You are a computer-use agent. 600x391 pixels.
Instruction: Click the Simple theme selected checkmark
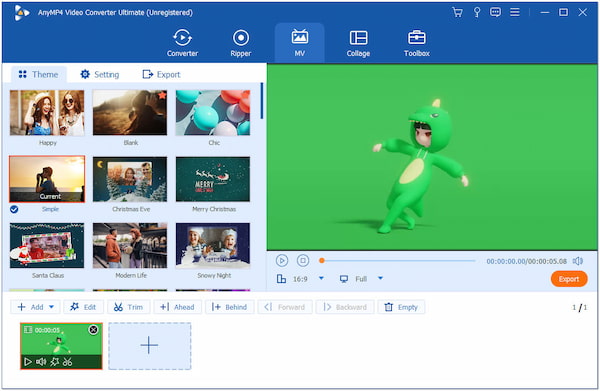(14, 209)
